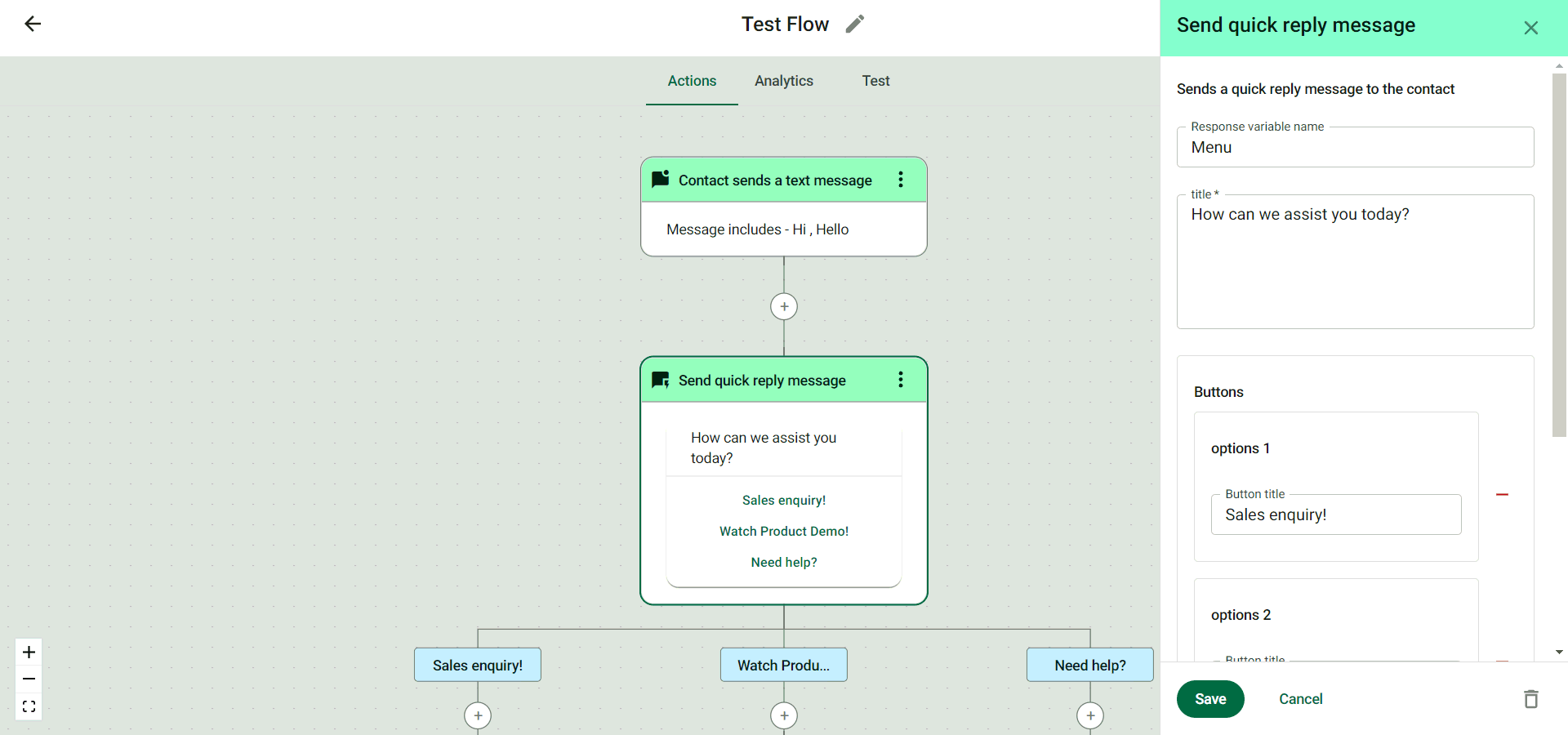Screen dimensions: 1568x735
Task: Cancel editing the quick reply message
Action: pos(1300,699)
